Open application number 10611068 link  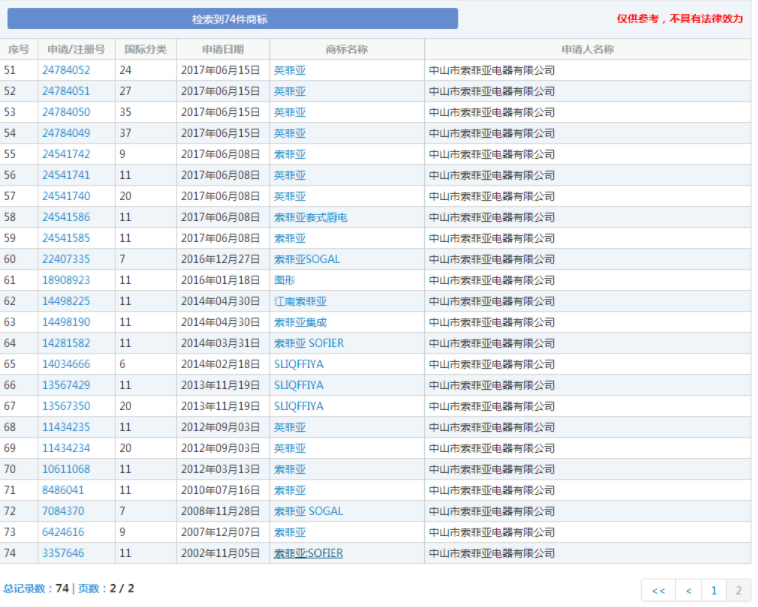coord(66,470)
